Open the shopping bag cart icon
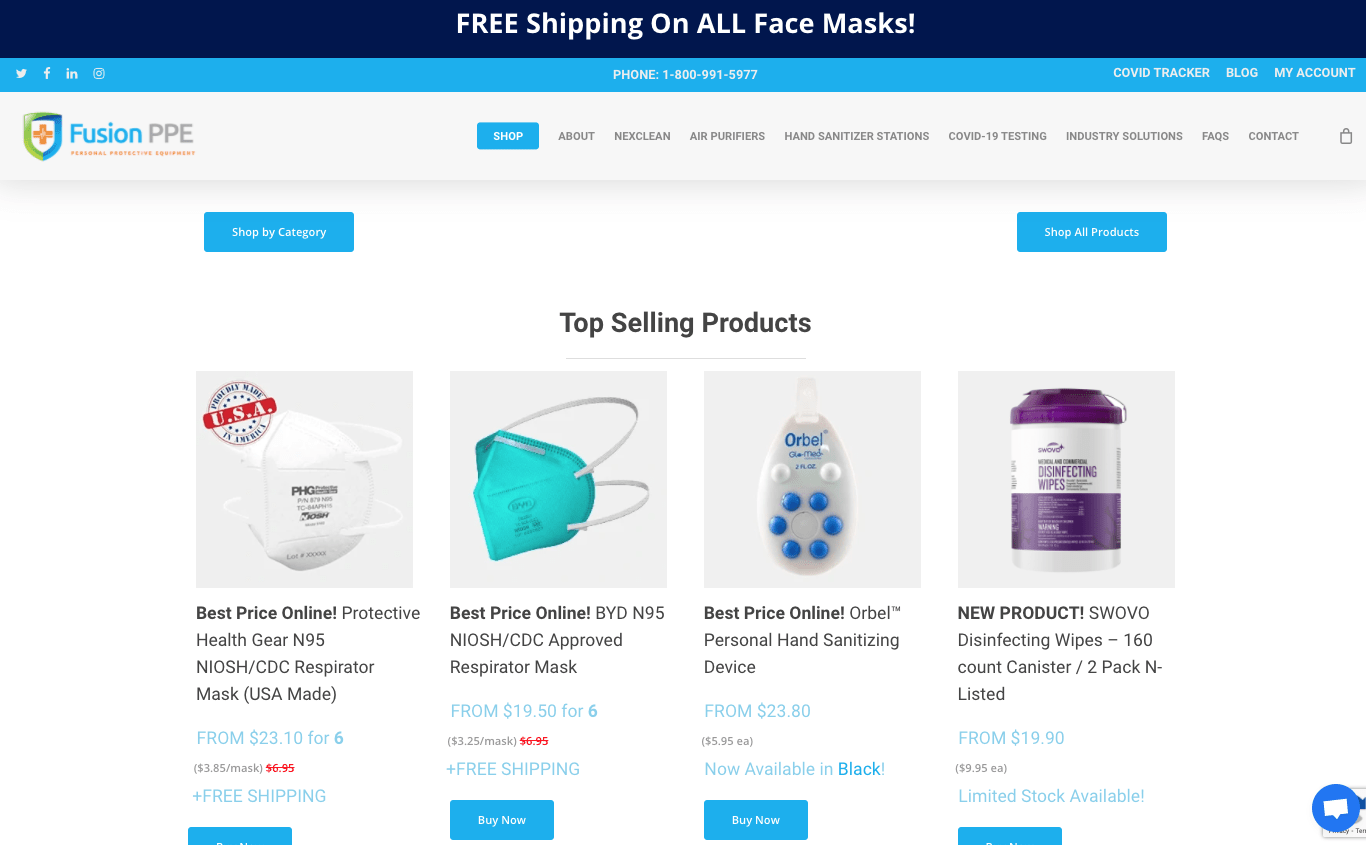This screenshot has height=845, width=1366. (1346, 136)
